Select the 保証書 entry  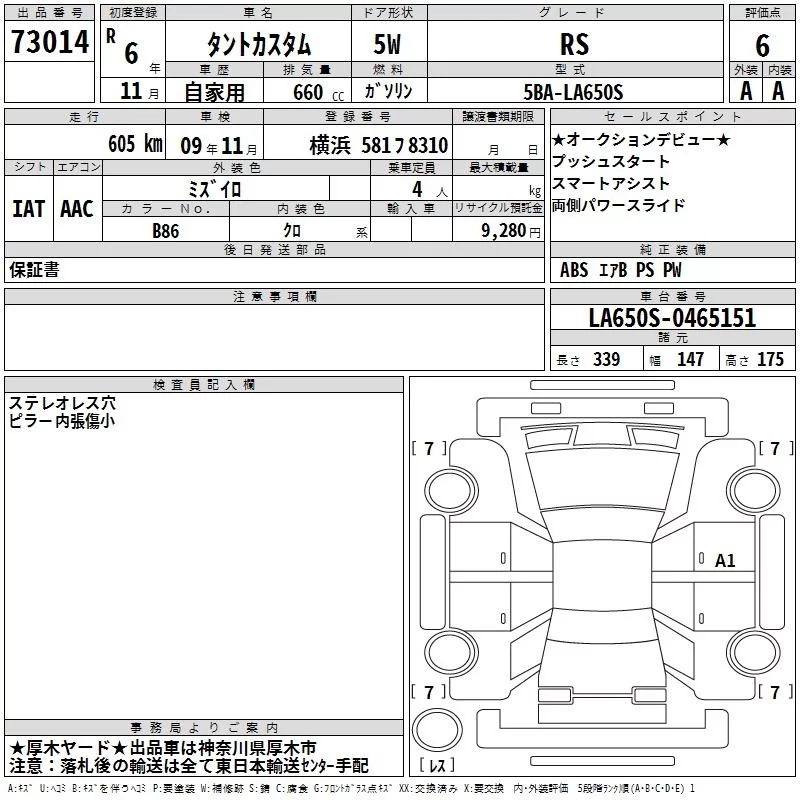pos(34,270)
